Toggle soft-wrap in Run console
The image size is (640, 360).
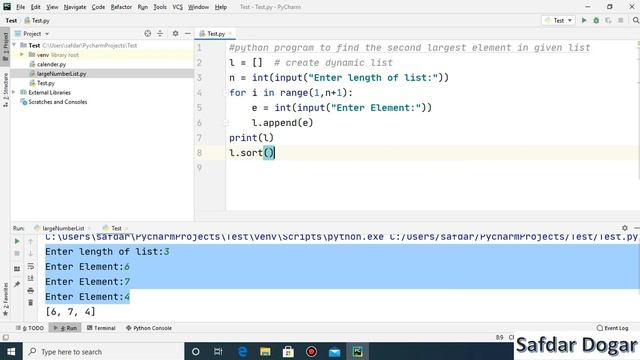tap(31, 266)
